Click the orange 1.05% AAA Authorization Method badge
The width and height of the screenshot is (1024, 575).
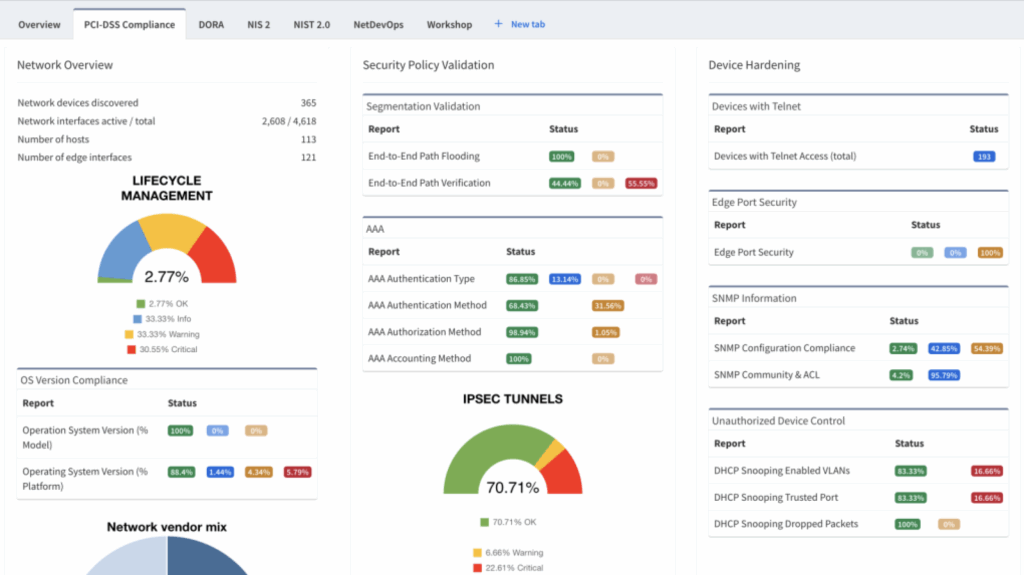(x=605, y=333)
